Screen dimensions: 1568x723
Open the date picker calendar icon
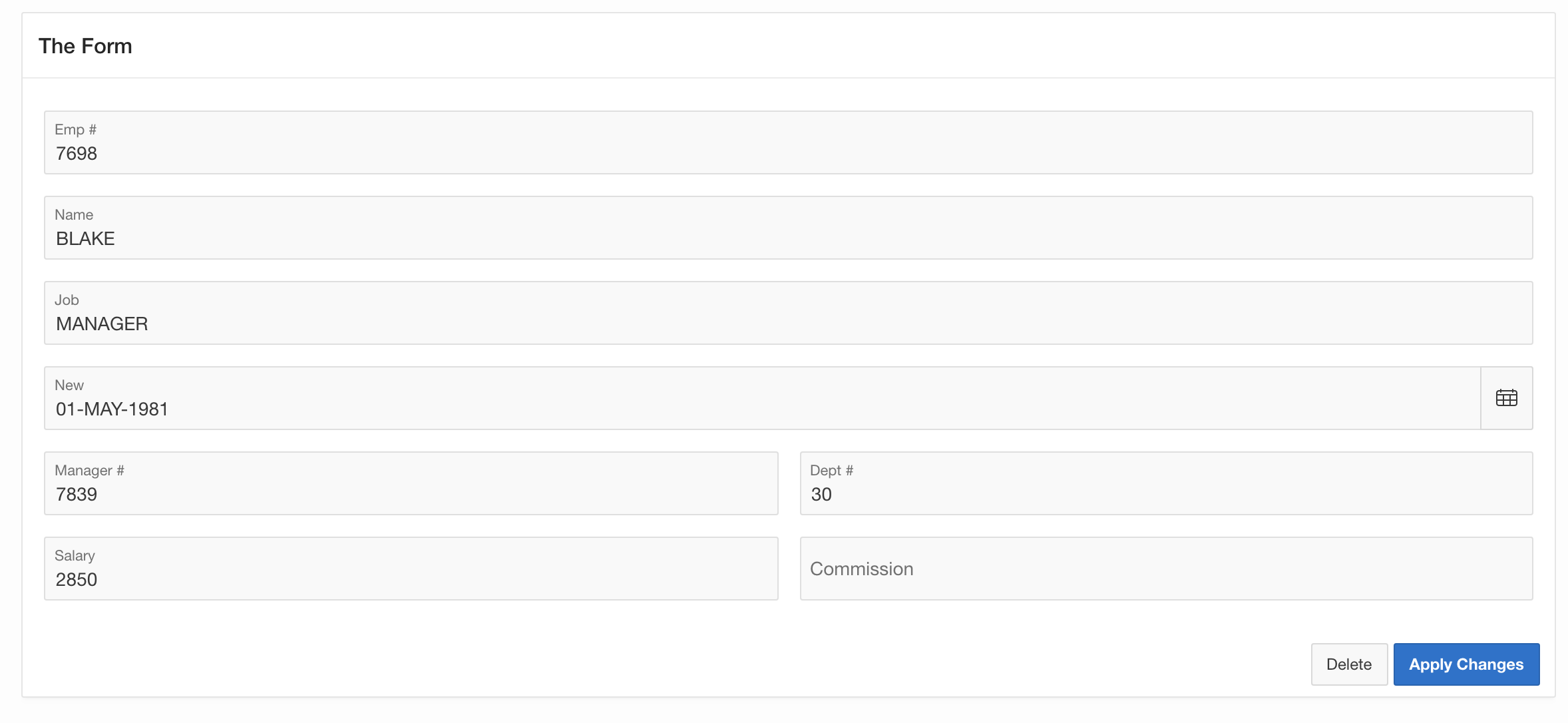click(x=1506, y=398)
